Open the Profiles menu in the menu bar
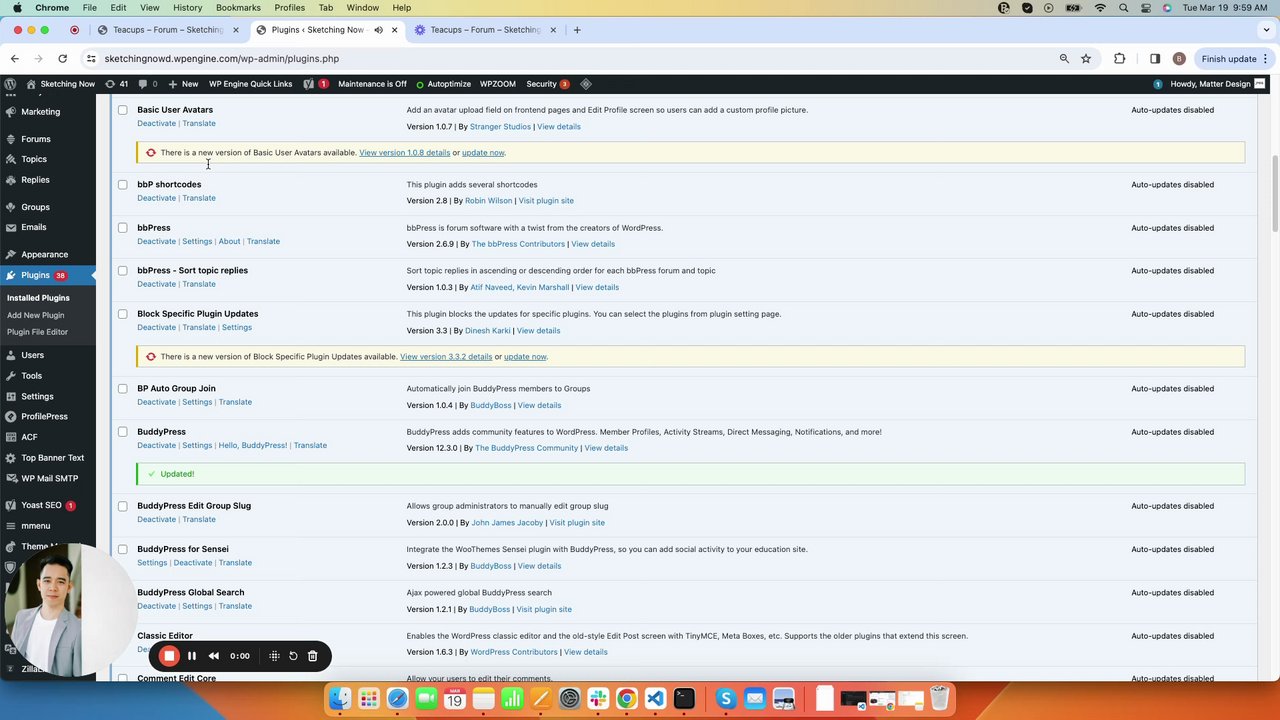Viewport: 1280px width, 720px height. [290, 8]
